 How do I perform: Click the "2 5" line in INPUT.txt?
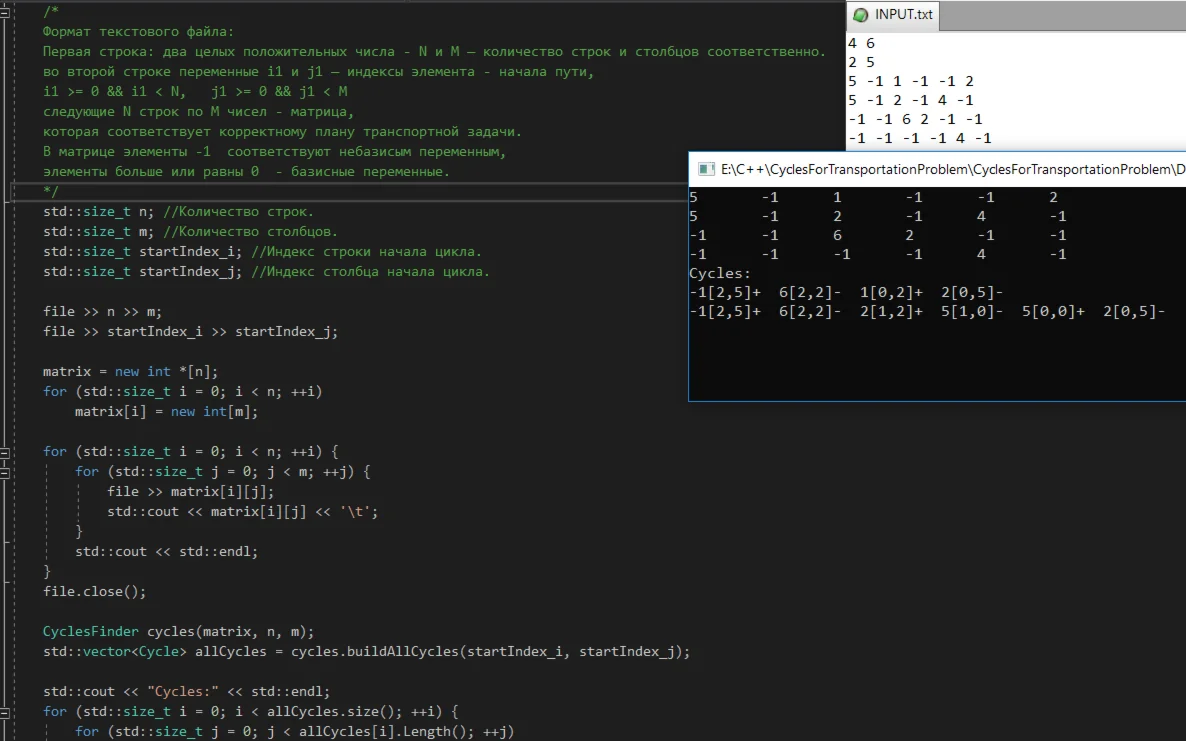[860, 62]
